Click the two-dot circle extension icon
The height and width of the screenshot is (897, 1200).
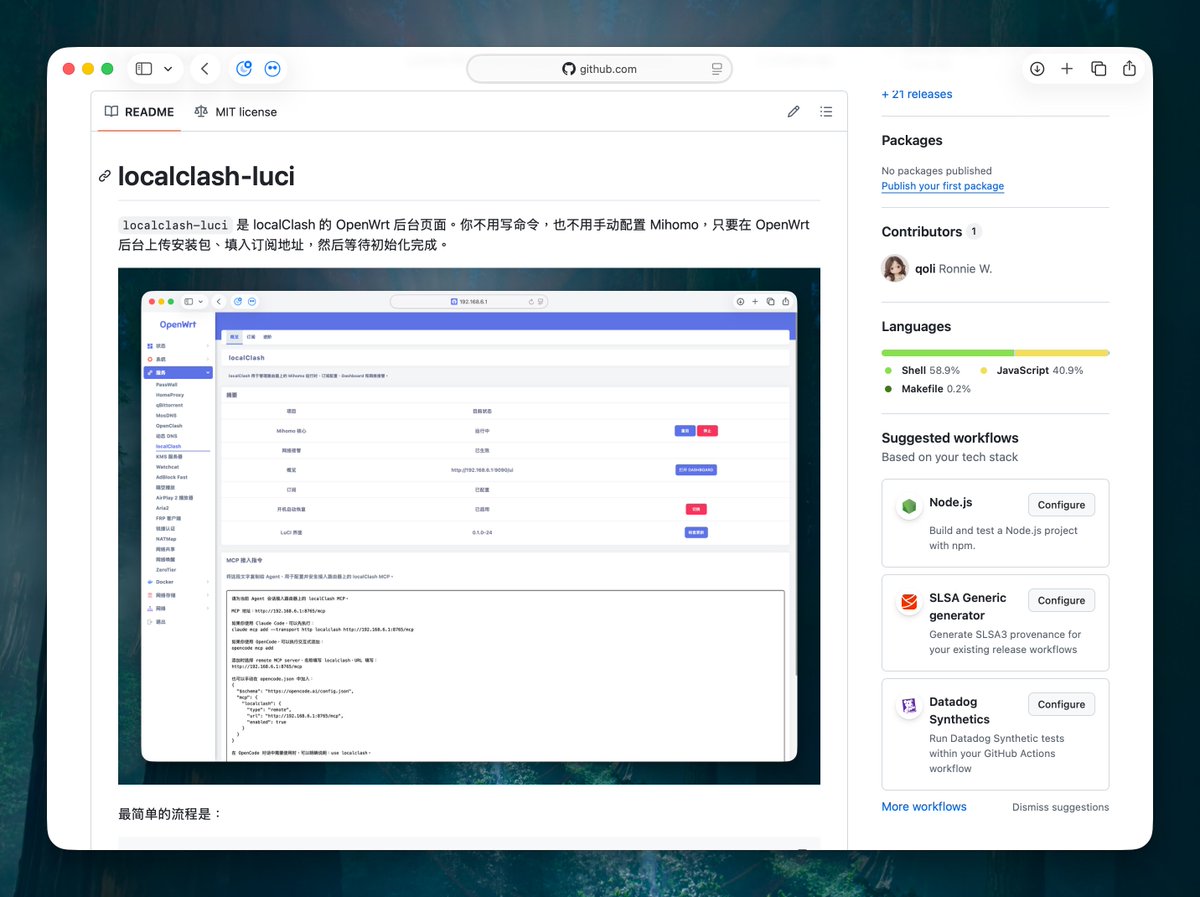pyautogui.click(x=272, y=69)
